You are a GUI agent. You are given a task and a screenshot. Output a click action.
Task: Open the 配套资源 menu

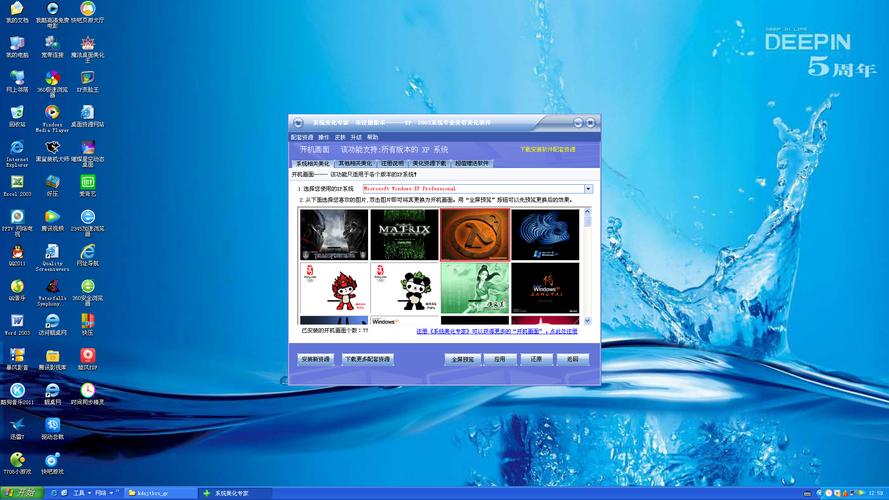click(302, 137)
